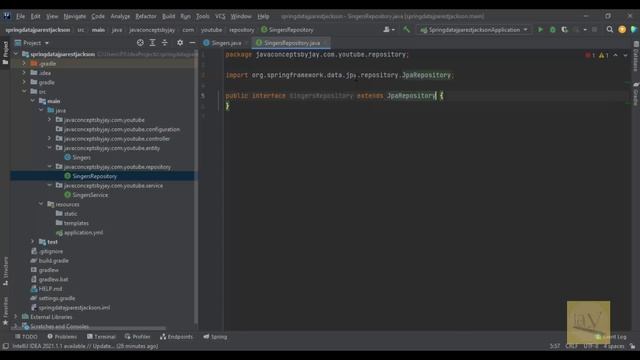Image resolution: width=640 pixels, height=360 pixels.
Task: Select HELP.md file
Action: tap(50, 289)
